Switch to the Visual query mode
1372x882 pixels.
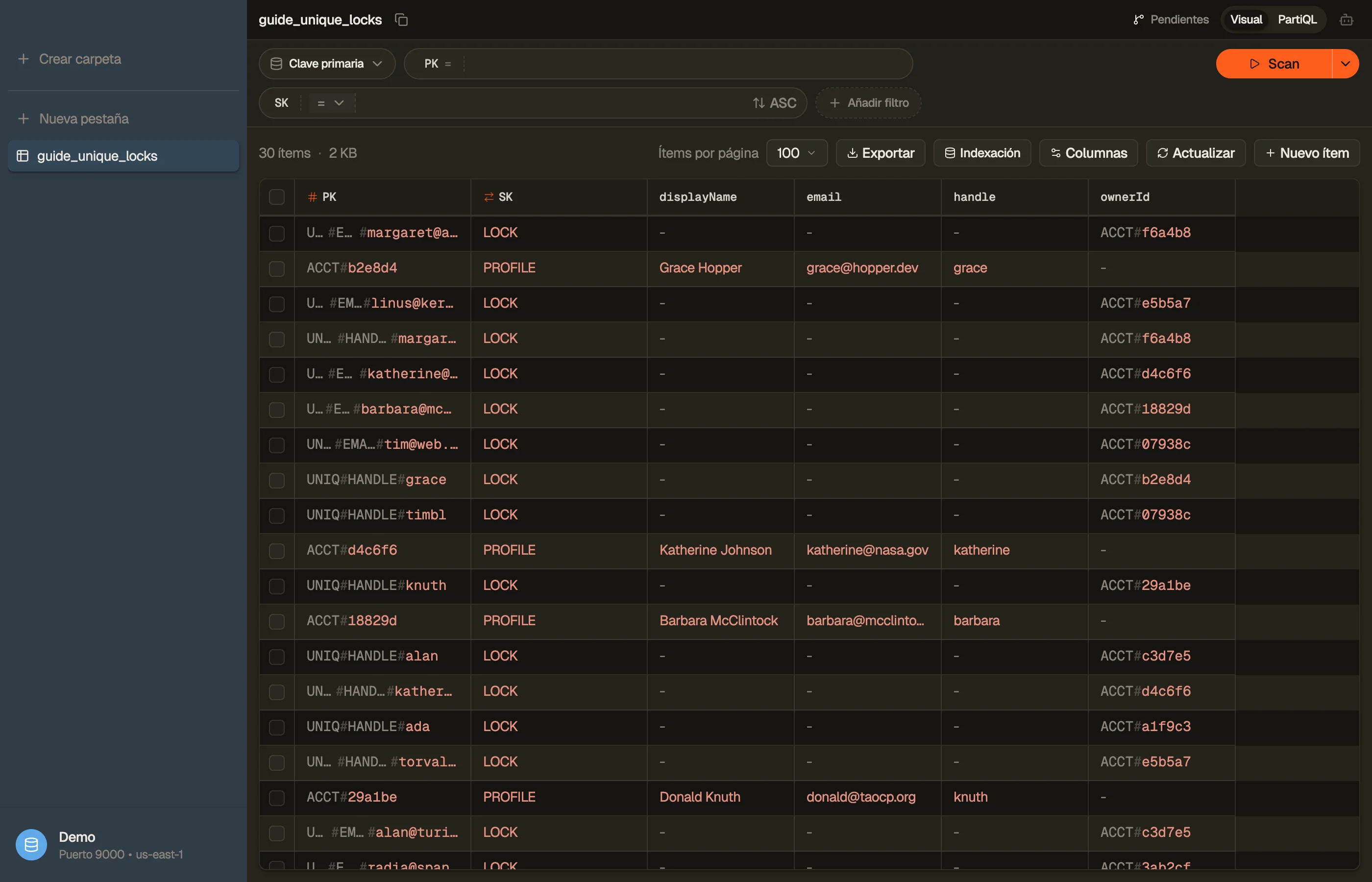(1246, 20)
